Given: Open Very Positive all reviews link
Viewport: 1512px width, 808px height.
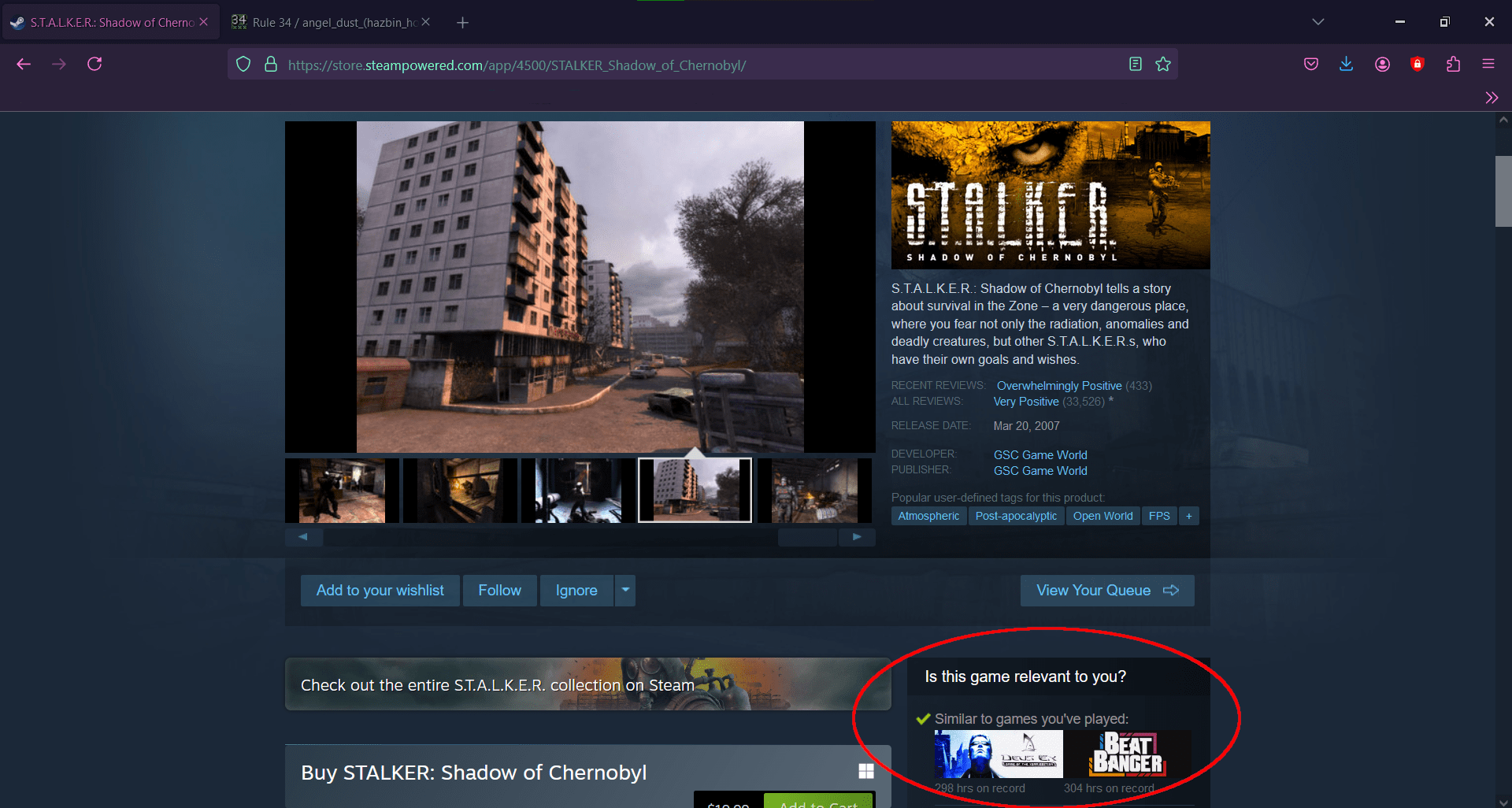Looking at the screenshot, I should [x=1026, y=402].
